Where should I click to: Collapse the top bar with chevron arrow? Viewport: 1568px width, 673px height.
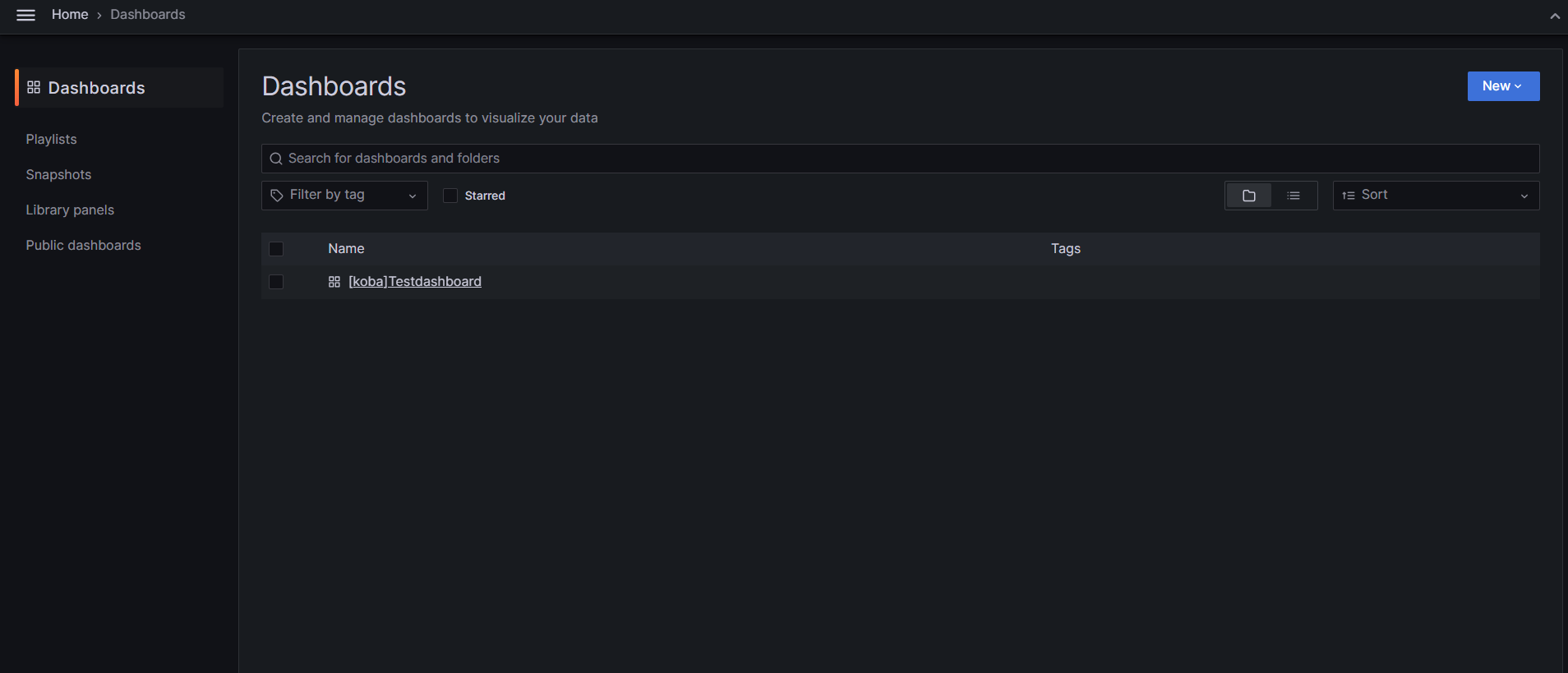pos(1555,15)
